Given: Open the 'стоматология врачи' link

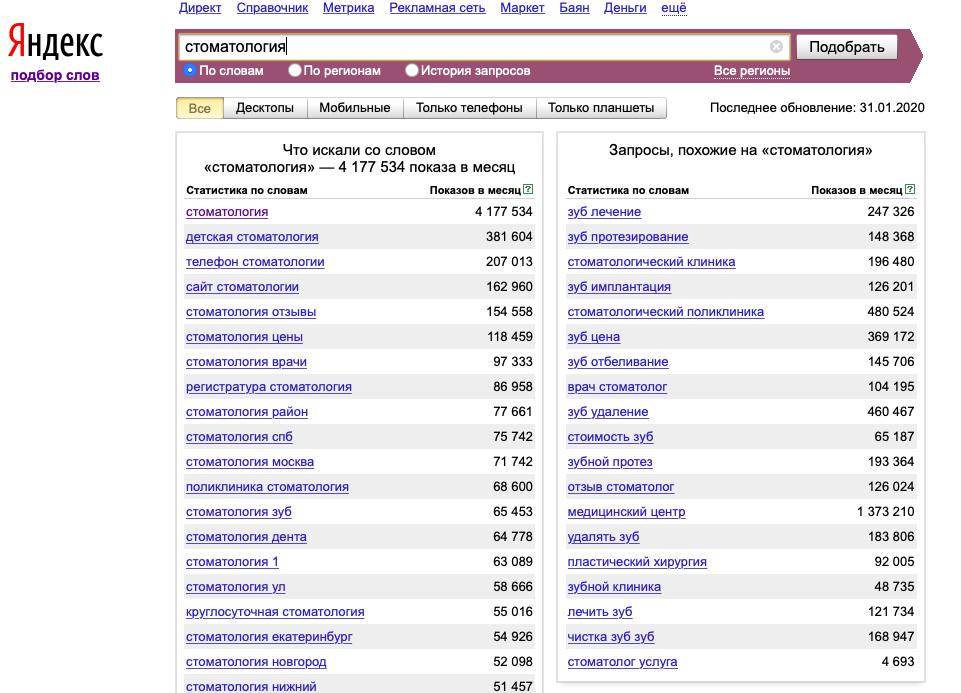Looking at the screenshot, I should tap(246, 362).
